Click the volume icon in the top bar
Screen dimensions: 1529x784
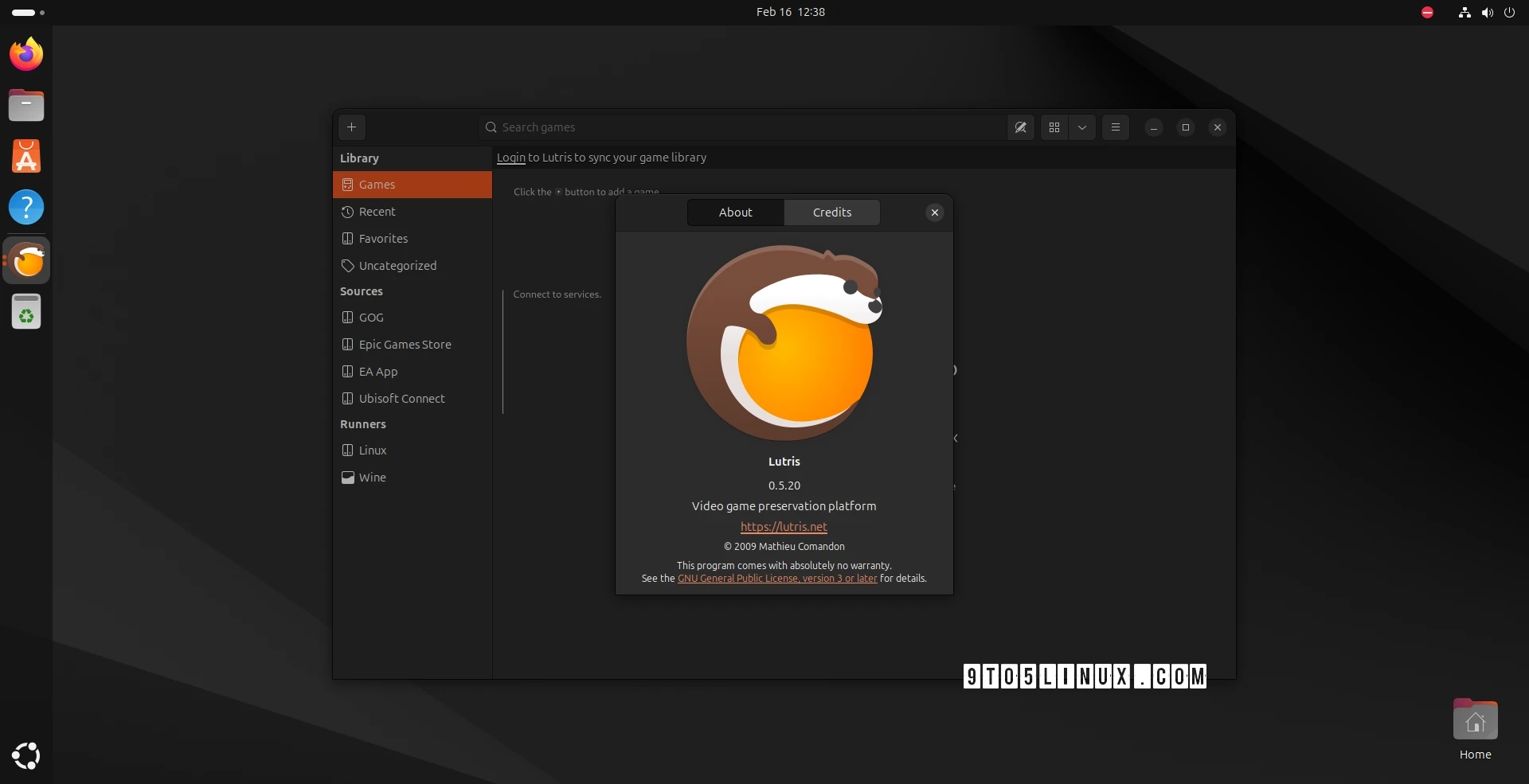tap(1487, 12)
